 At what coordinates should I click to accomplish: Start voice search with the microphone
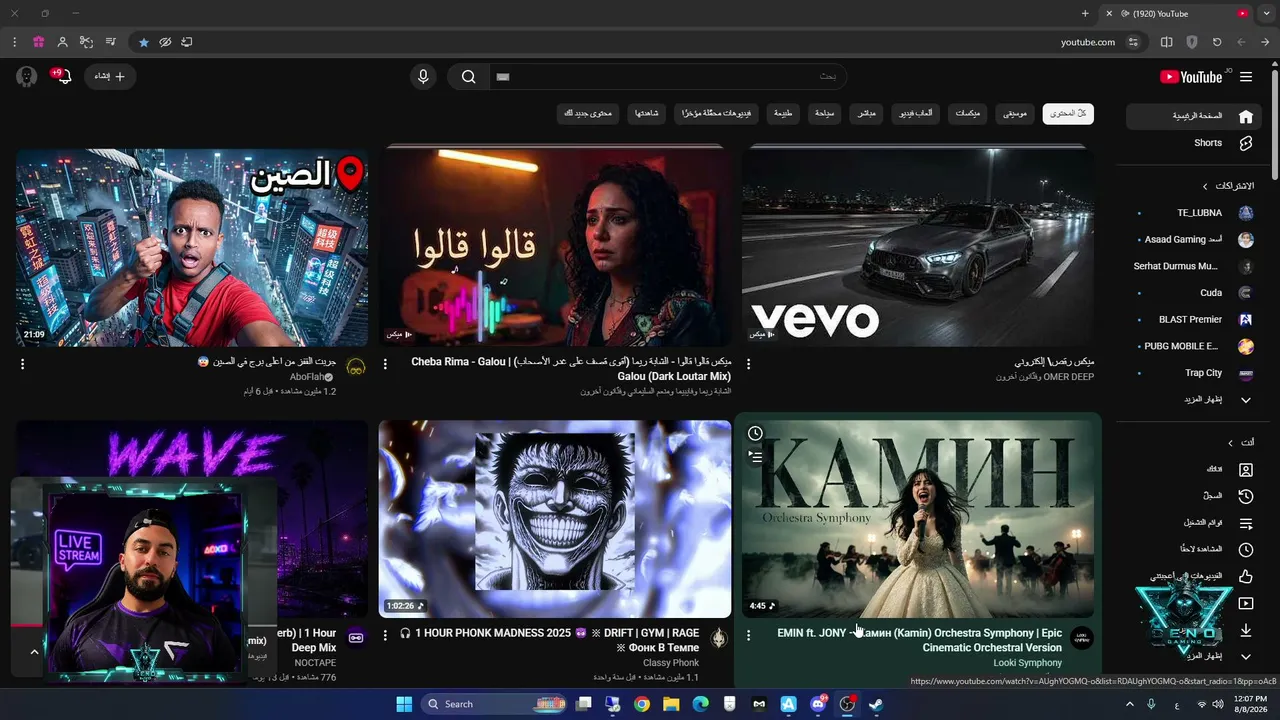[423, 77]
